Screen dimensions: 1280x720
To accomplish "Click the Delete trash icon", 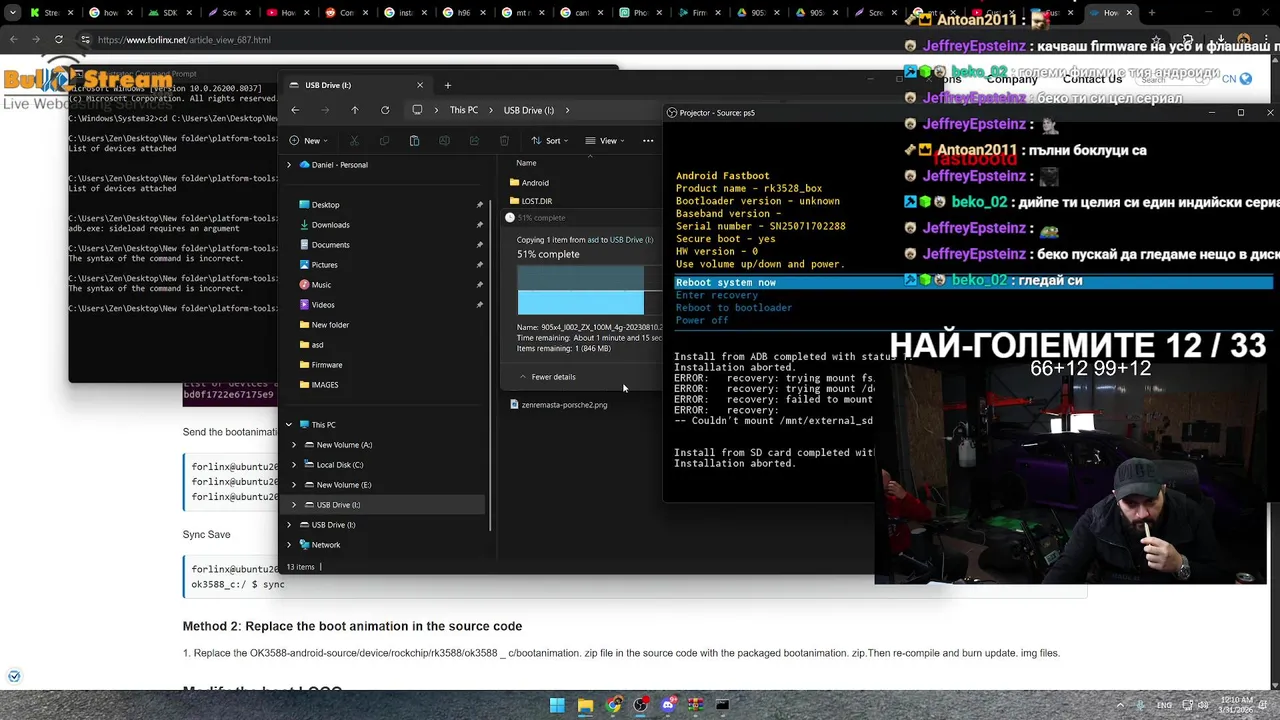I will pyautogui.click(x=504, y=141).
